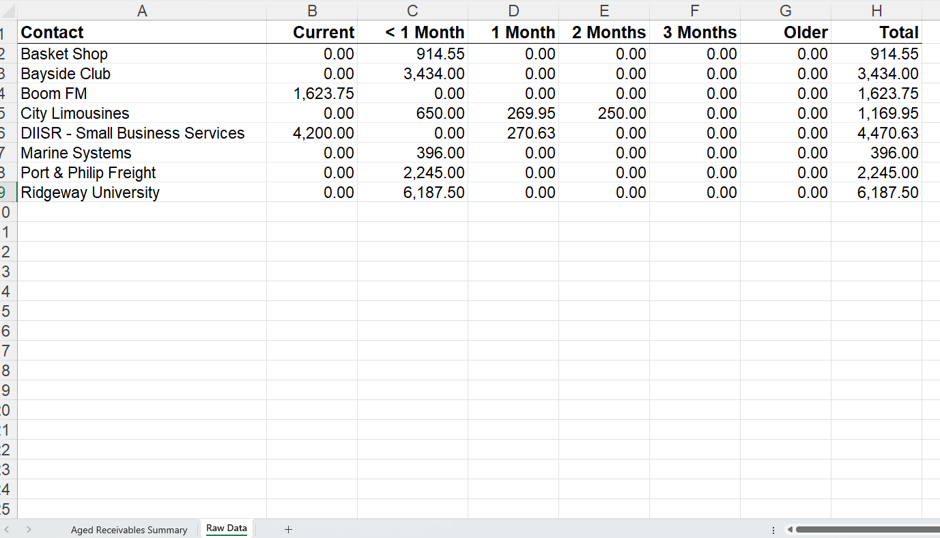Select column D header
This screenshot has height=538, width=940.
pyautogui.click(x=513, y=10)
